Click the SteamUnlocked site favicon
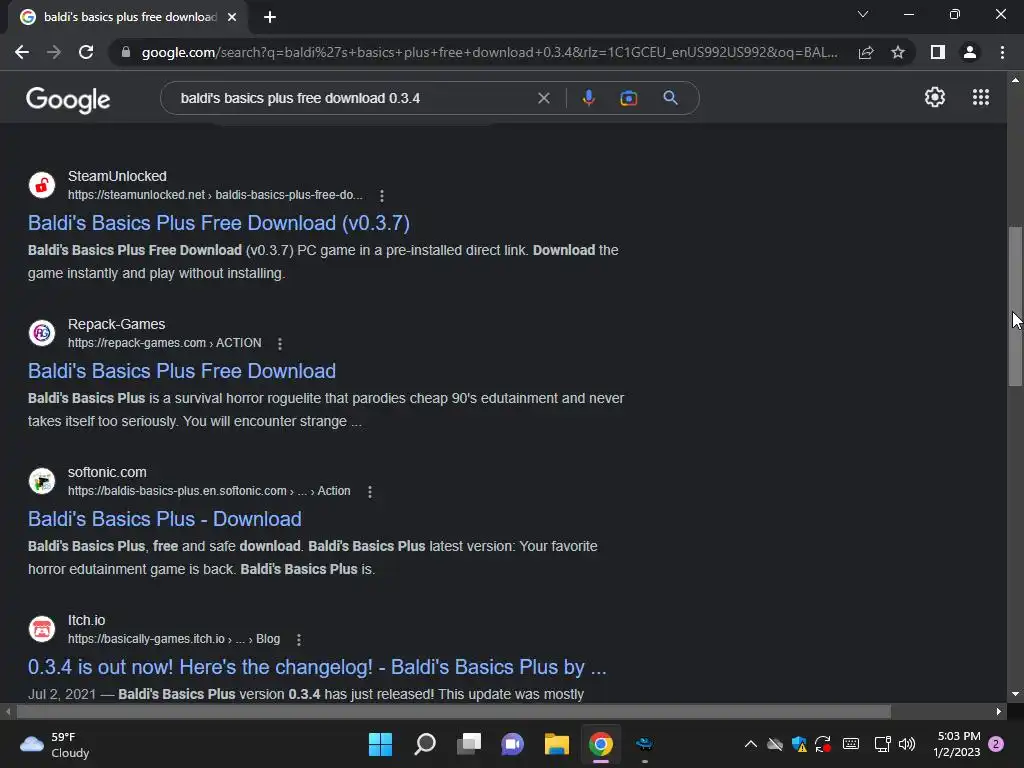Viewport: 1024px width, 768px height. (x=42, y=185)
